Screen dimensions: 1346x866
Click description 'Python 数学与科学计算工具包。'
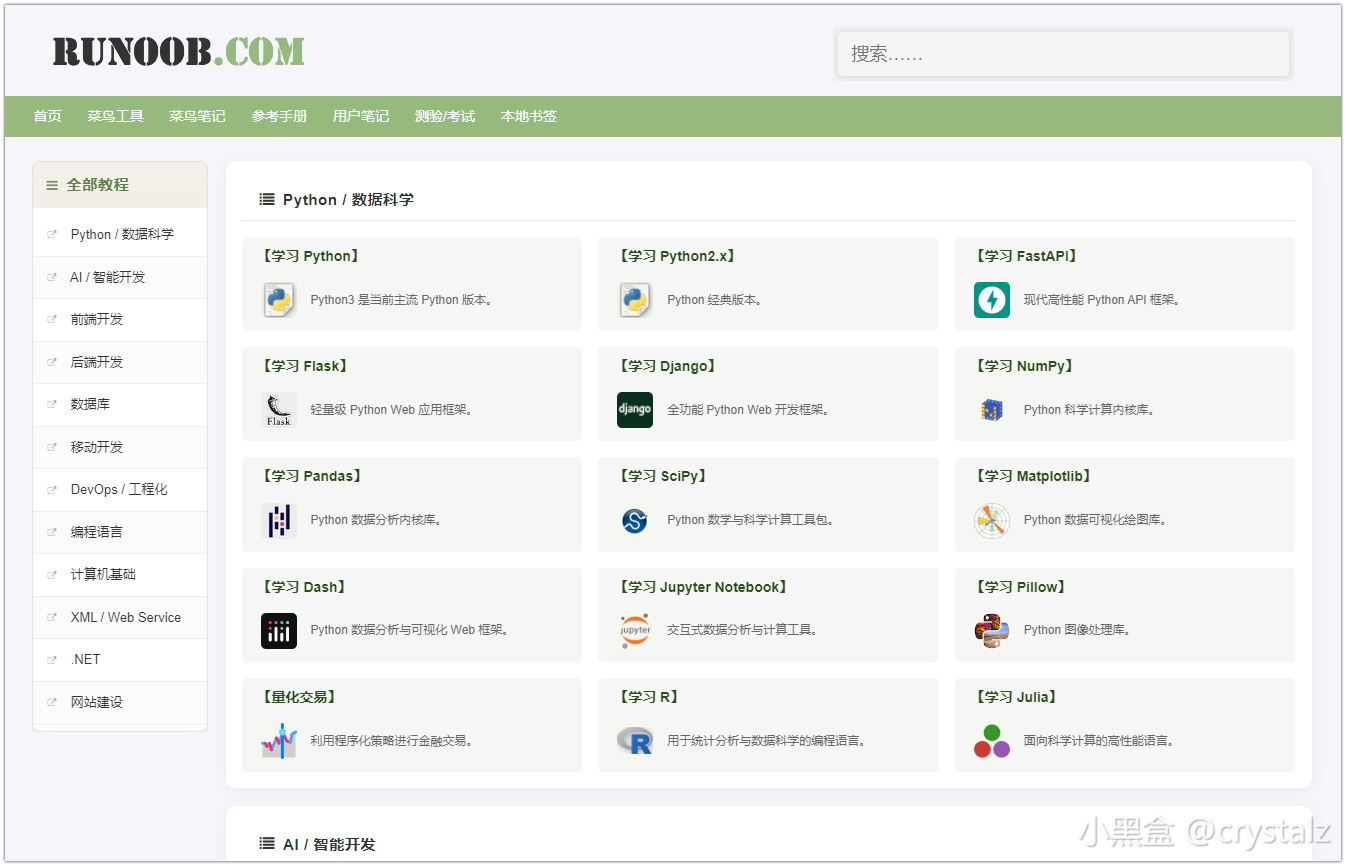click(x=751, y=520)
